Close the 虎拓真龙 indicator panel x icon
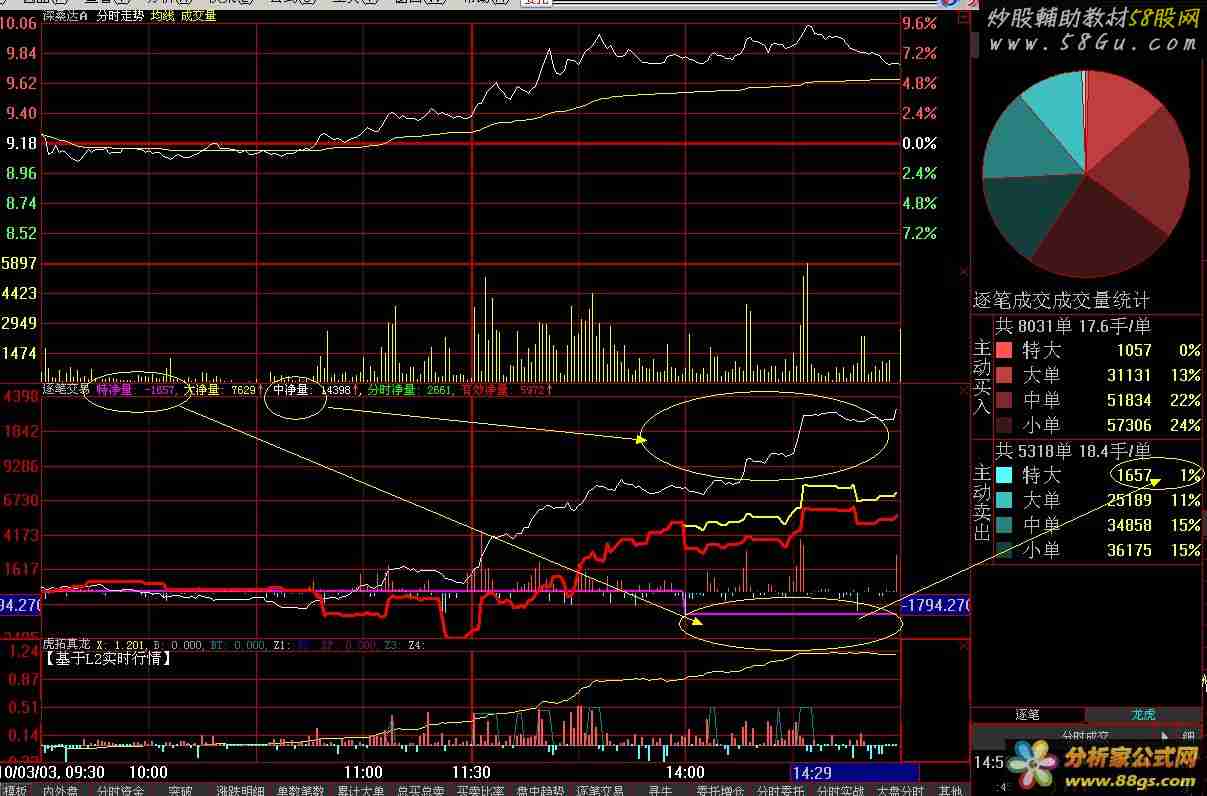This screenshot has height=796, width=1207. coord(964,647)
